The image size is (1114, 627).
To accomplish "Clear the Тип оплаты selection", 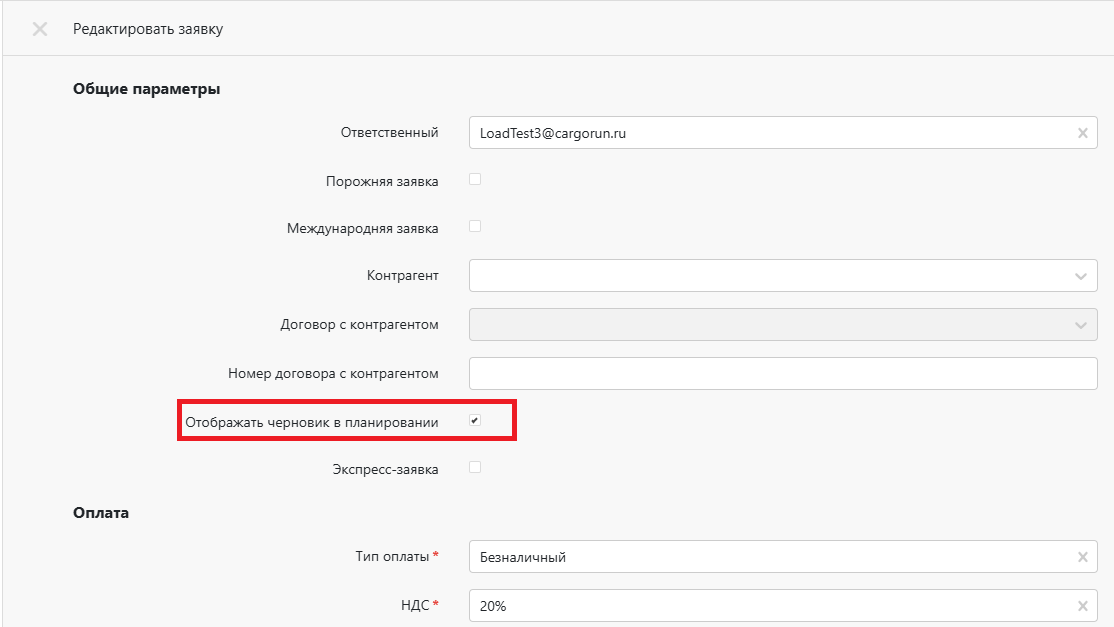I will [1082, 557].
